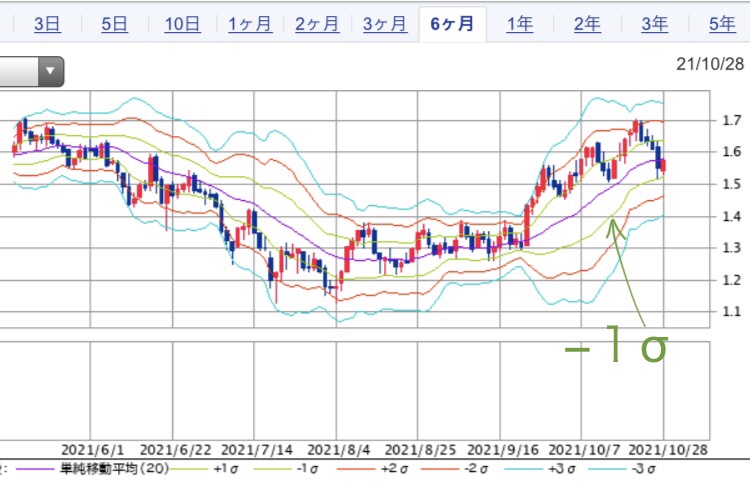
Task: Click the 2021/8/4 date axis label
Action: (339, 450)
